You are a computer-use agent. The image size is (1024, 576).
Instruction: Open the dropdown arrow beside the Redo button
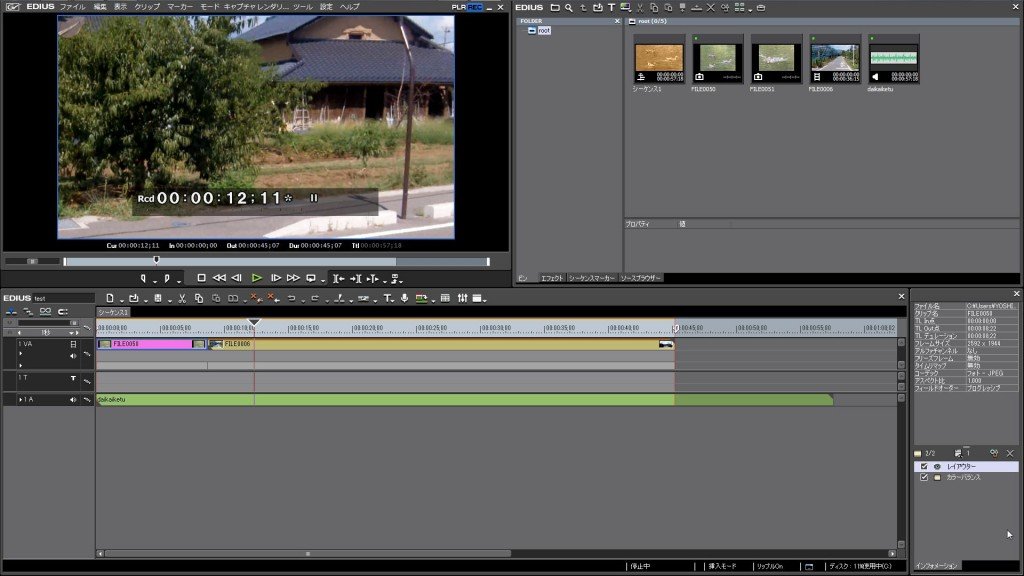[x=327, y=300]
